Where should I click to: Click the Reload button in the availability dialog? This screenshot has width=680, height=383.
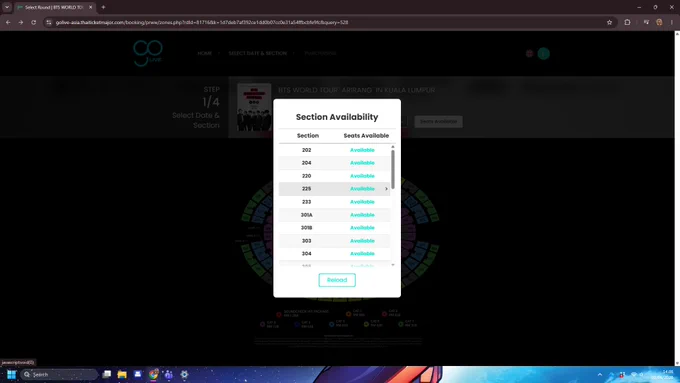tap(337, 280)
